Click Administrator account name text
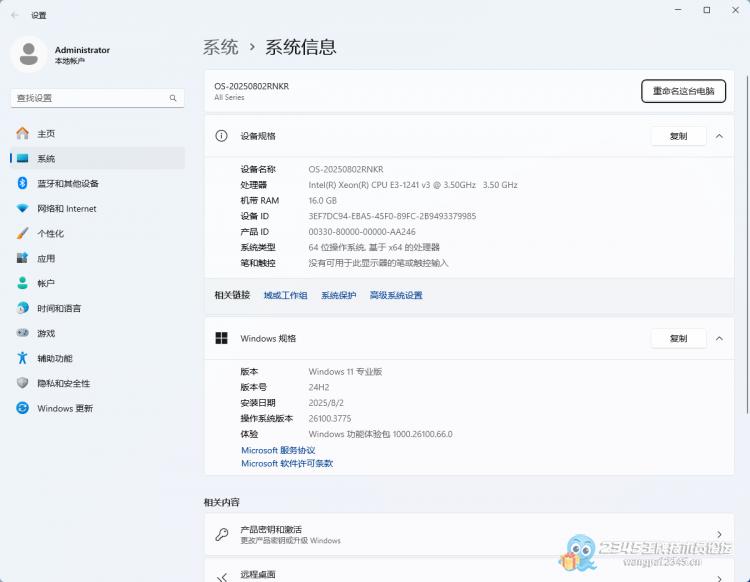 [x=82, y=50]
